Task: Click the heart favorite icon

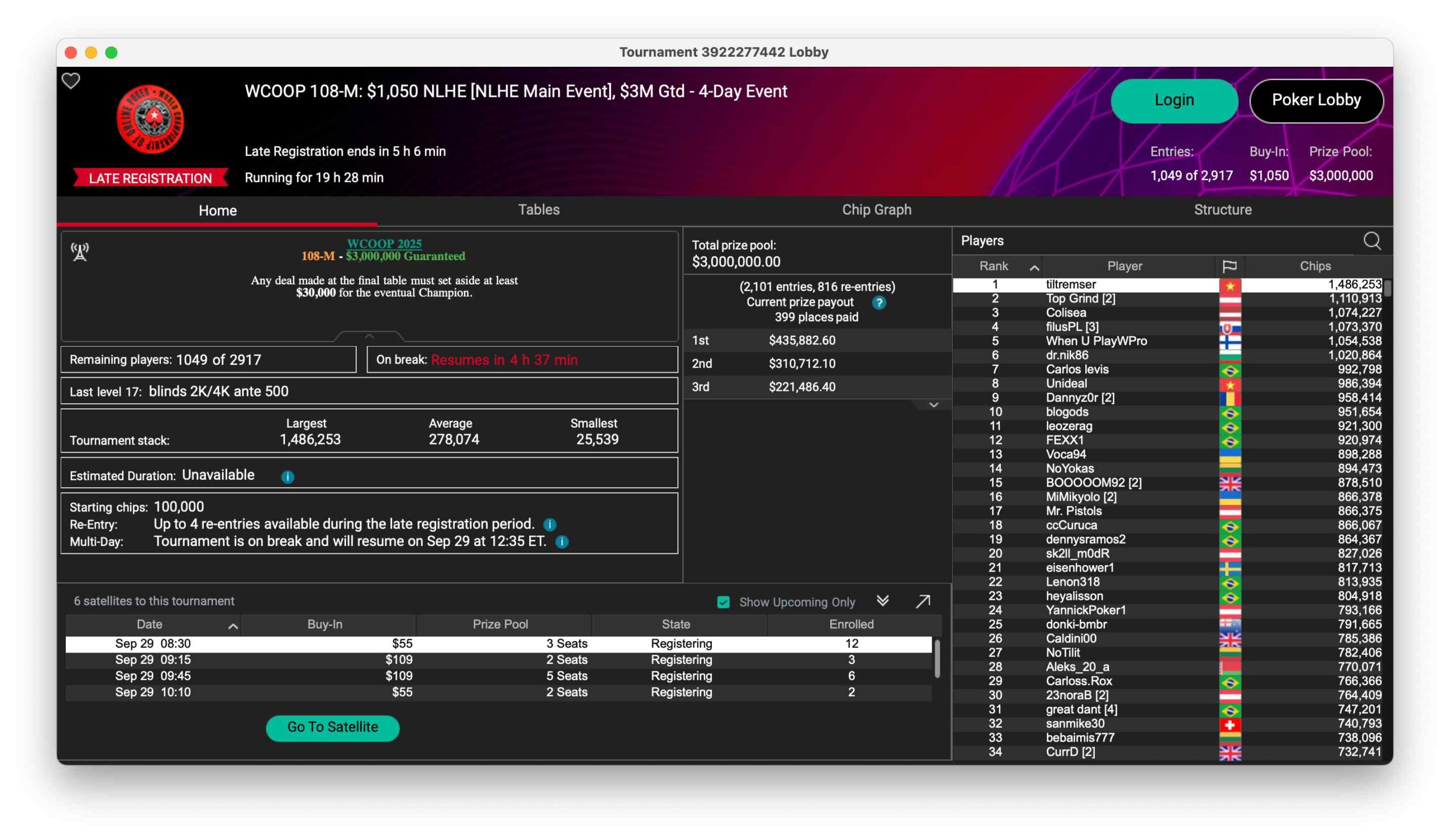Action: [71, 80]
